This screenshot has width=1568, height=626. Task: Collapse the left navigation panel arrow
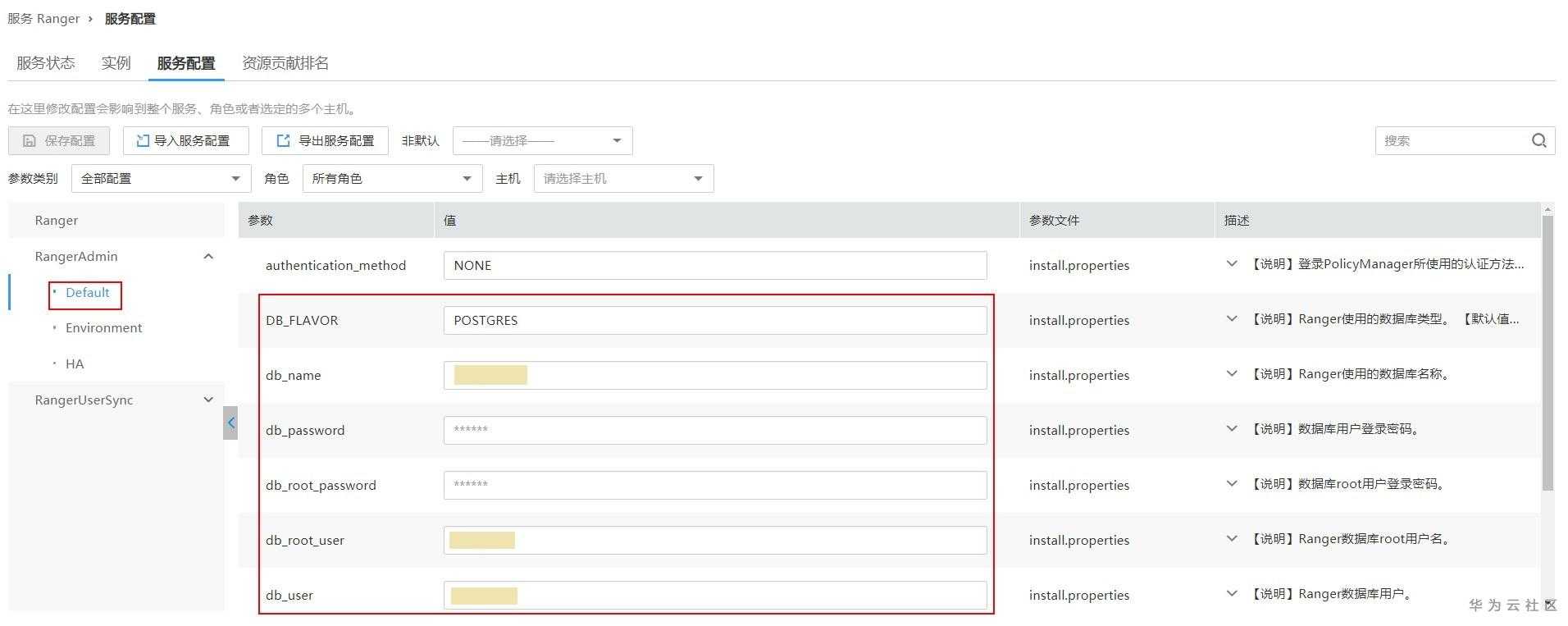(x=230, y=423)
